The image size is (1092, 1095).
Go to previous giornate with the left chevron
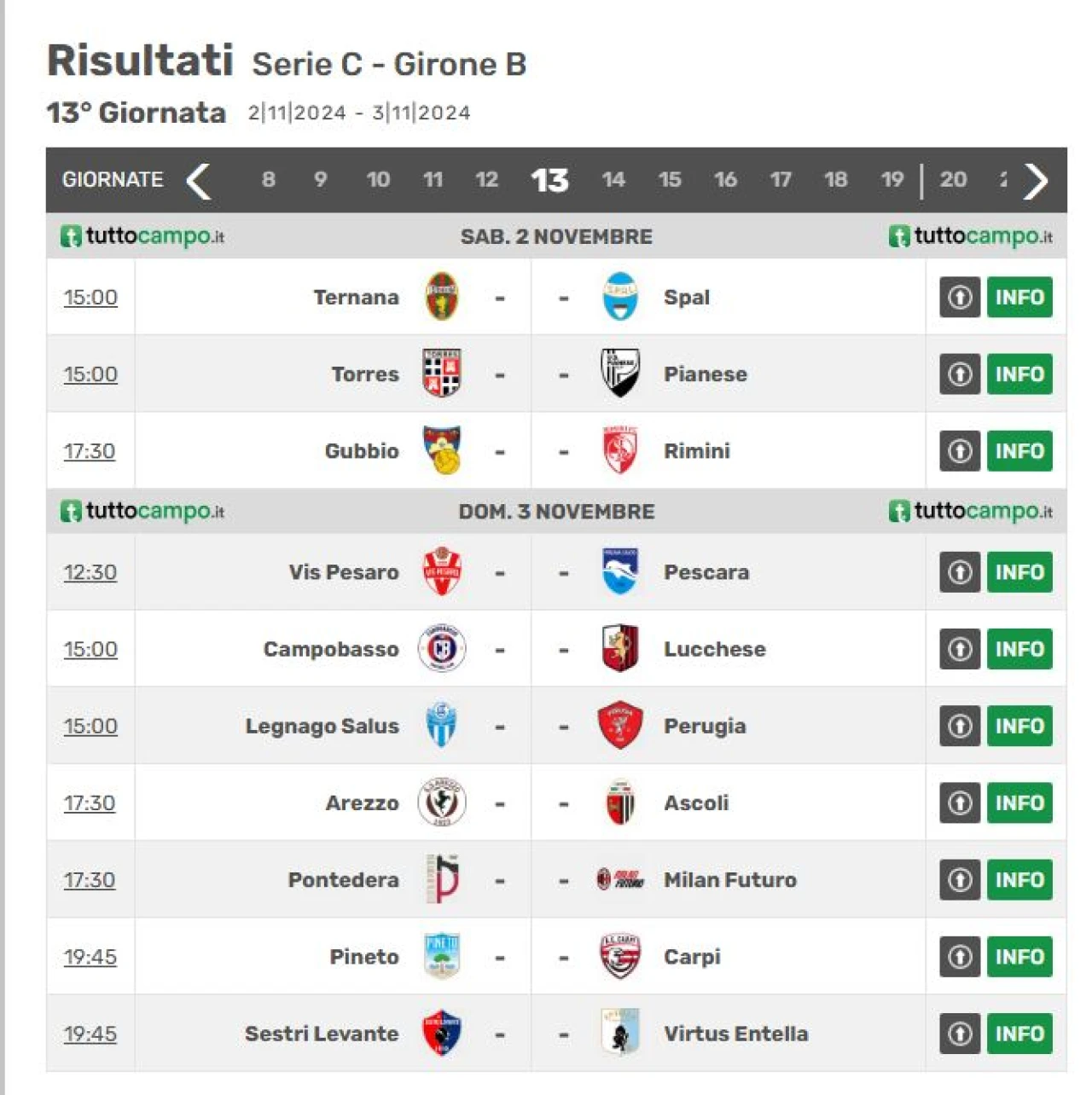click(198, 180)
